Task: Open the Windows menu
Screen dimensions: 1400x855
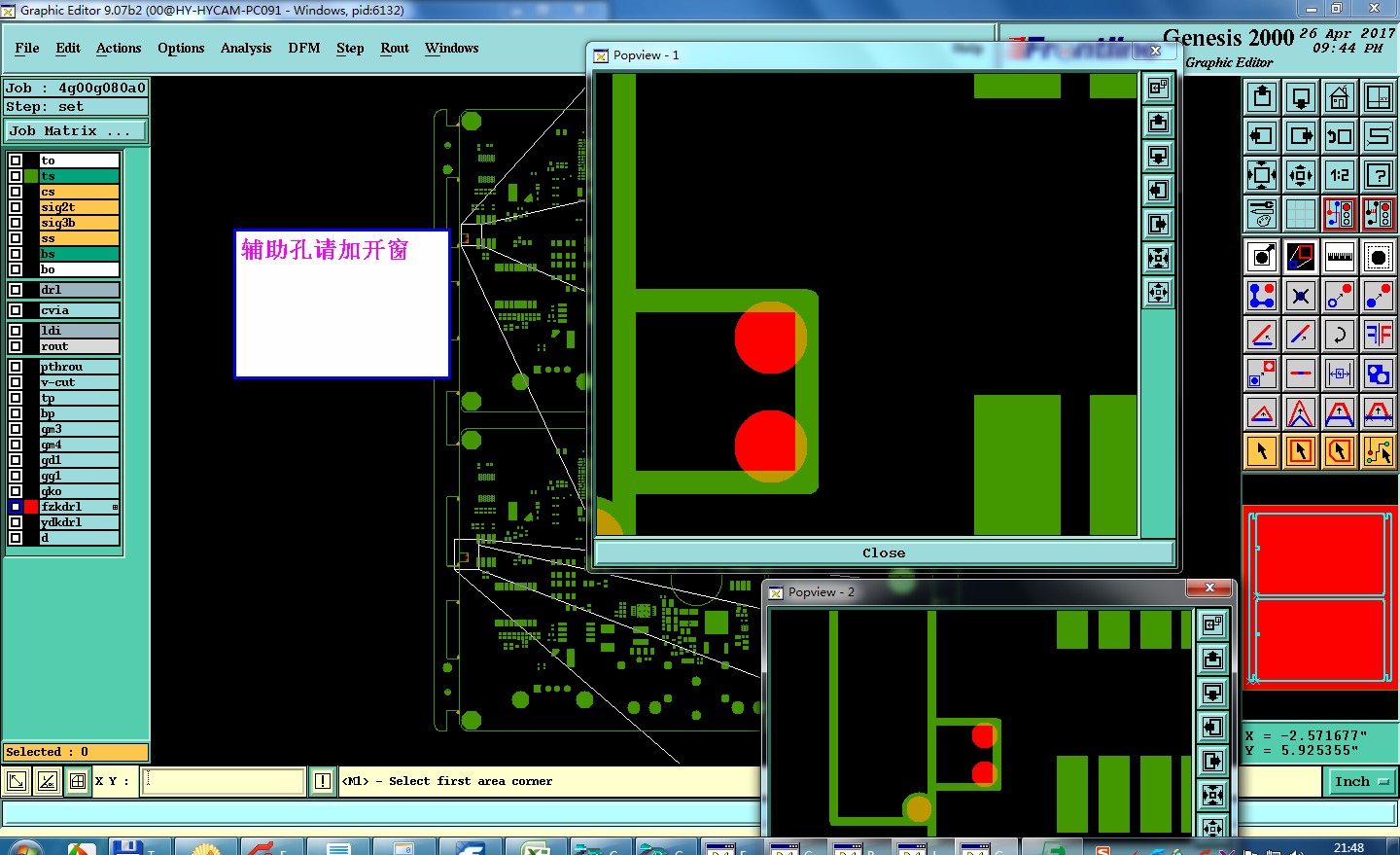Action: point(452,48)
